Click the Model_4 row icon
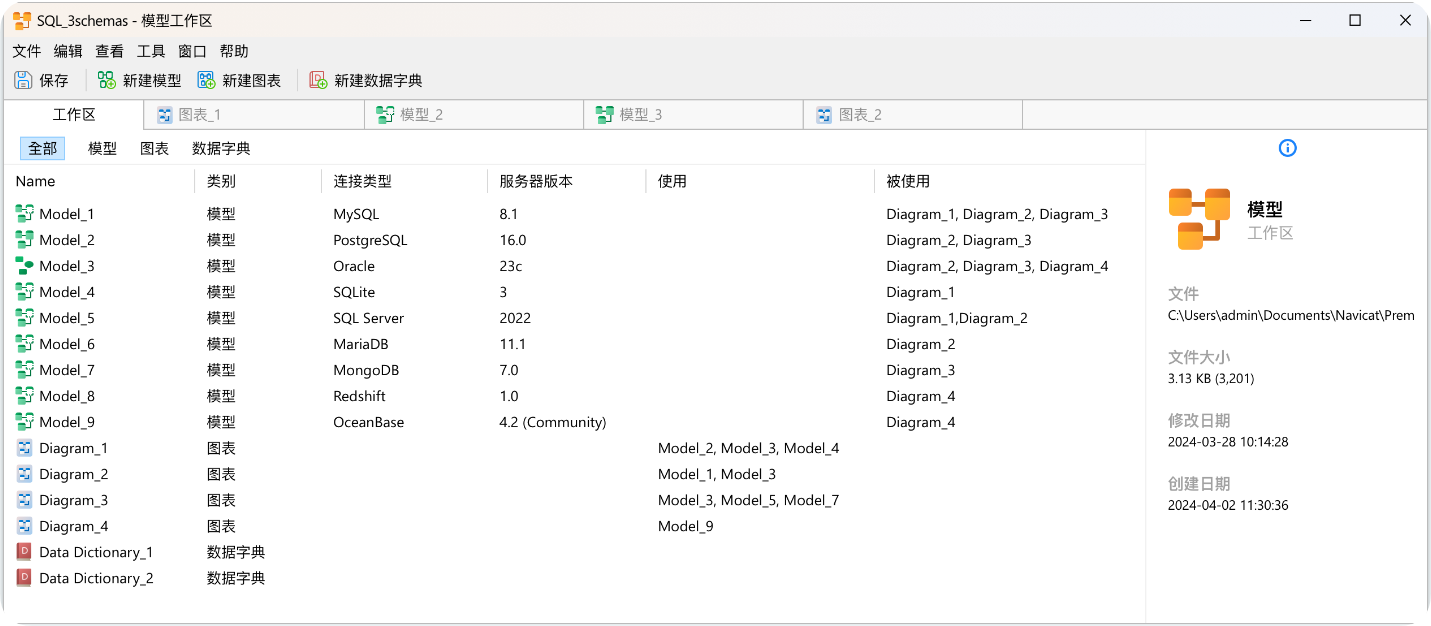 (25, 292)
